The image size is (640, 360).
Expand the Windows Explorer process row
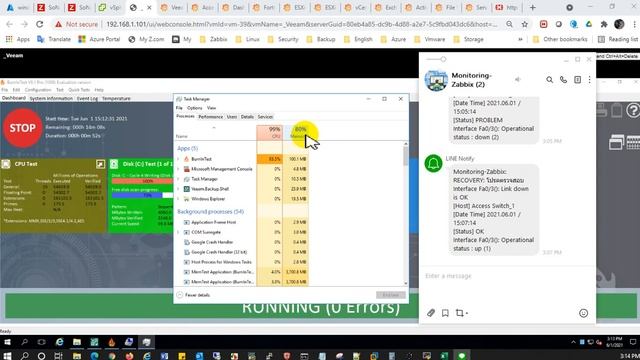[178, 199]
